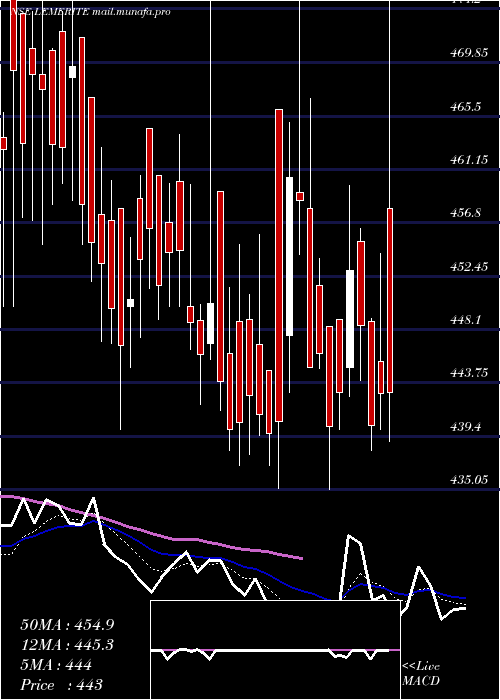500x700 pixels.
Task: Click the 461.15 price level label
Action: click(469, 160)
